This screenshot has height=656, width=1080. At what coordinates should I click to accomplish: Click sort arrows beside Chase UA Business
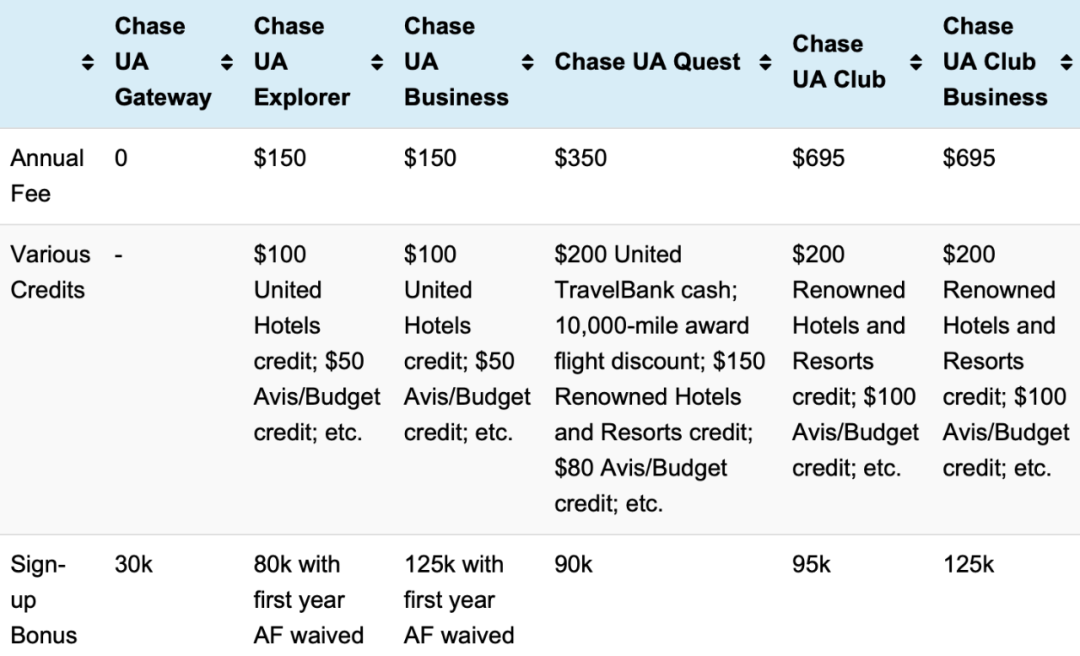528,62
